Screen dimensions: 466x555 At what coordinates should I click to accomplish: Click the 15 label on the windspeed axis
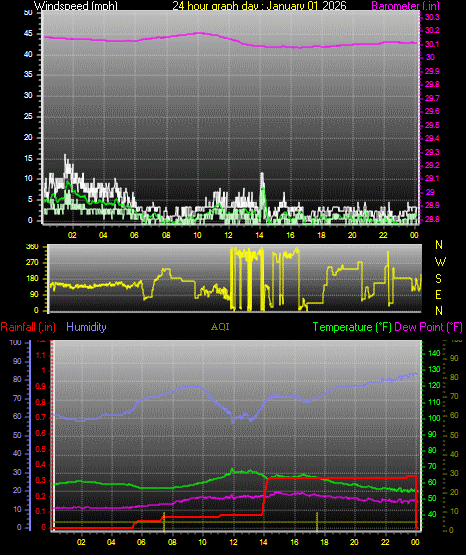pos(28,158)
